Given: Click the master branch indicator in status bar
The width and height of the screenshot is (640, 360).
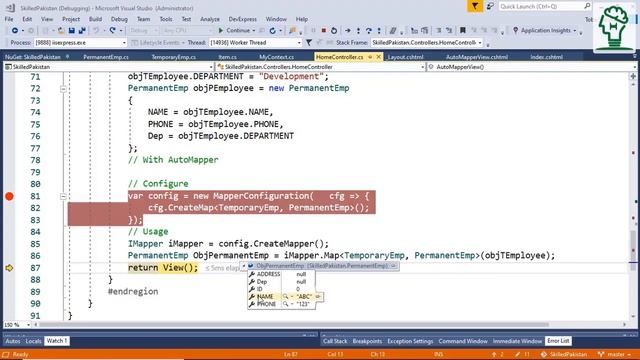Looking at the screenshot, I should pos(614,354).
